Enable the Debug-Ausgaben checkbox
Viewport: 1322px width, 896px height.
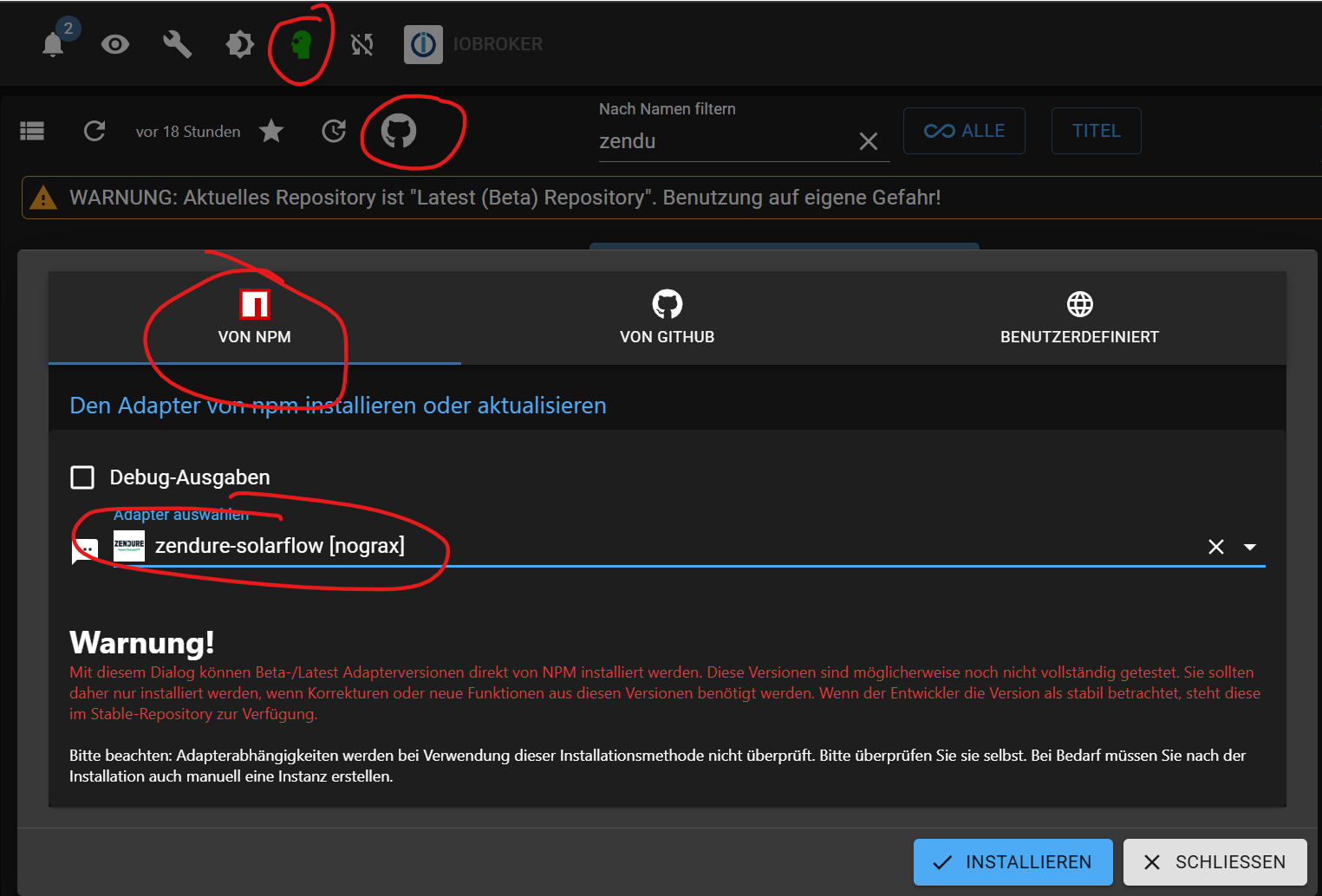coord(82,477)
